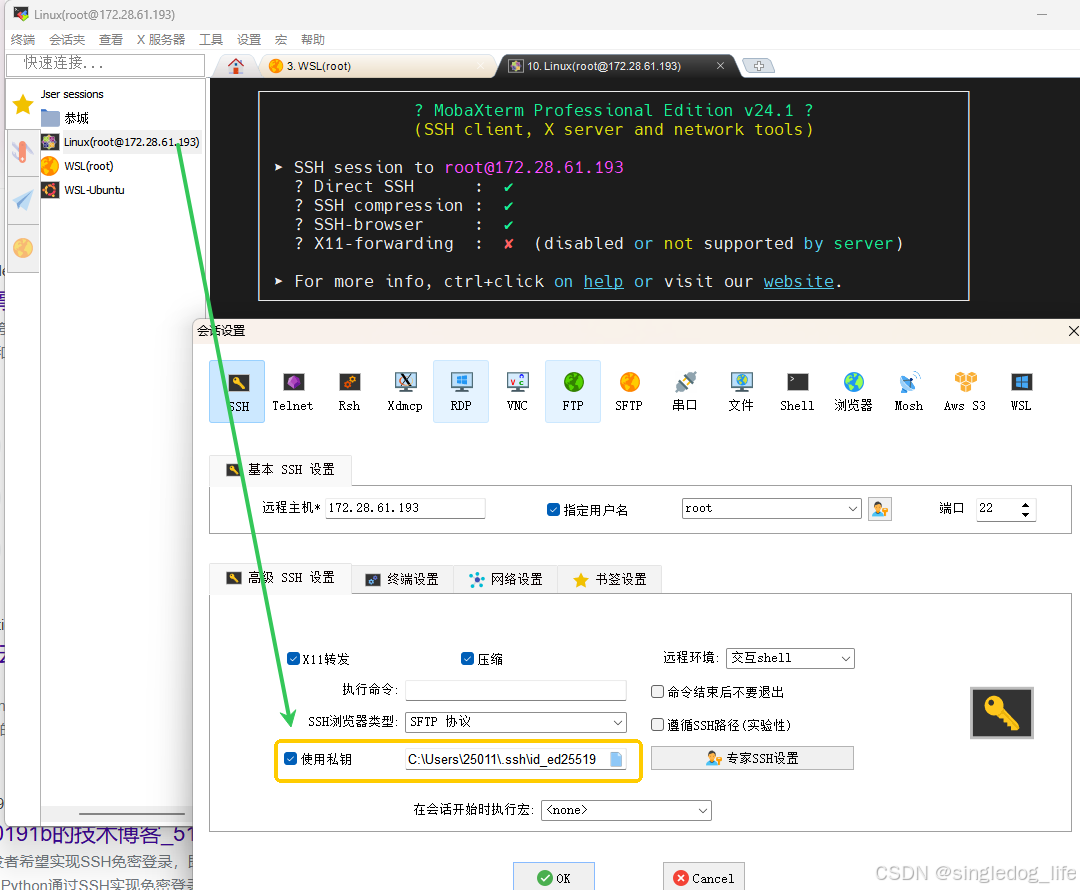Choose the Shell session type
1080x890 pixels.
(797, 391)
